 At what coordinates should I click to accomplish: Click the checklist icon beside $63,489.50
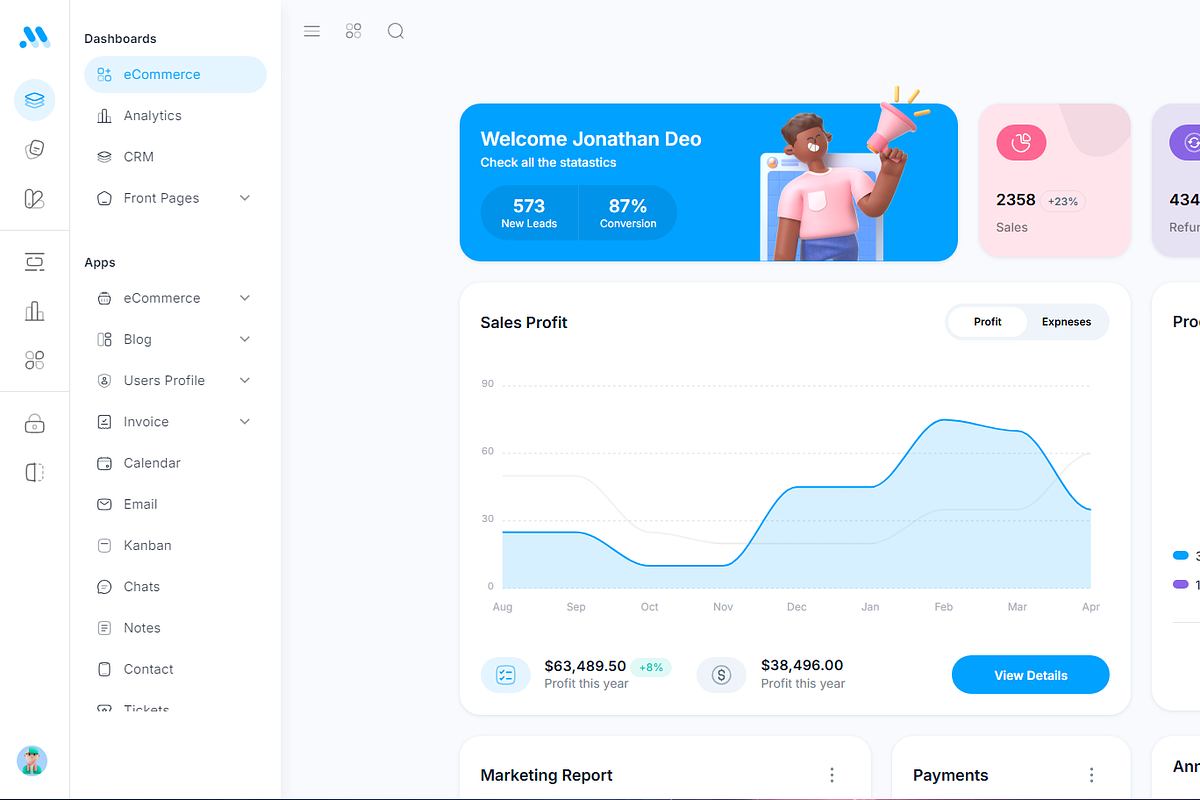pos(506,675)
